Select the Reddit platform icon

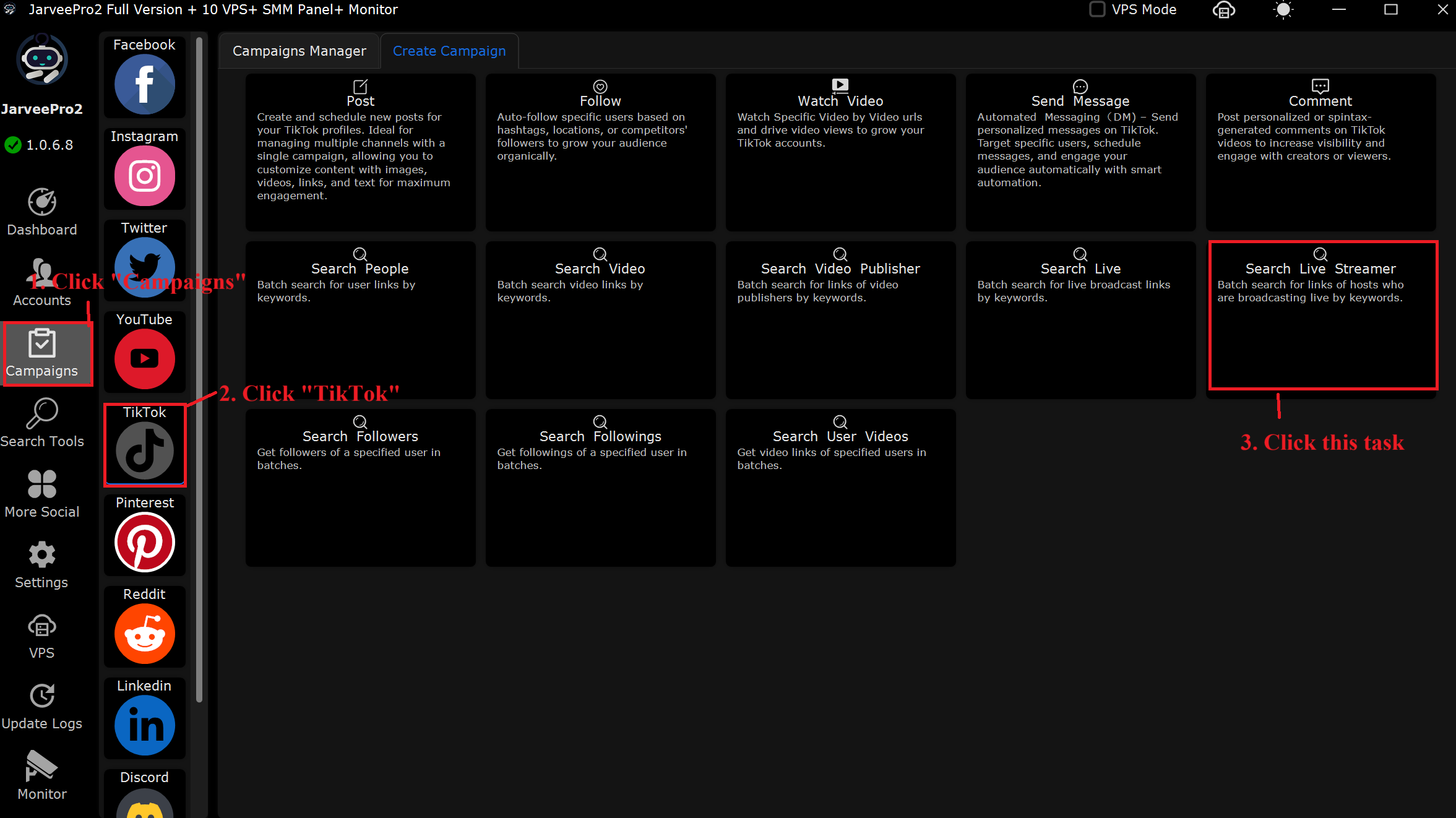[144, 633]
